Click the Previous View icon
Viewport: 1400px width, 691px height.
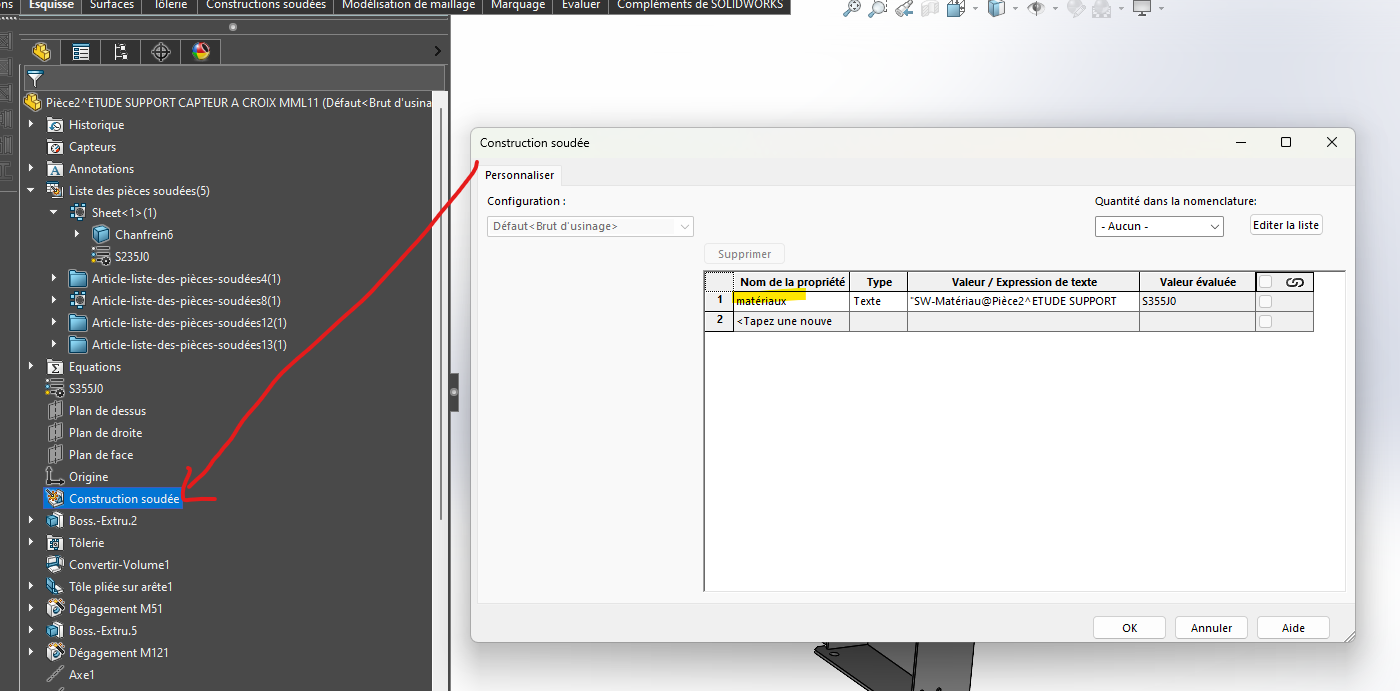[x=904, y=9]
